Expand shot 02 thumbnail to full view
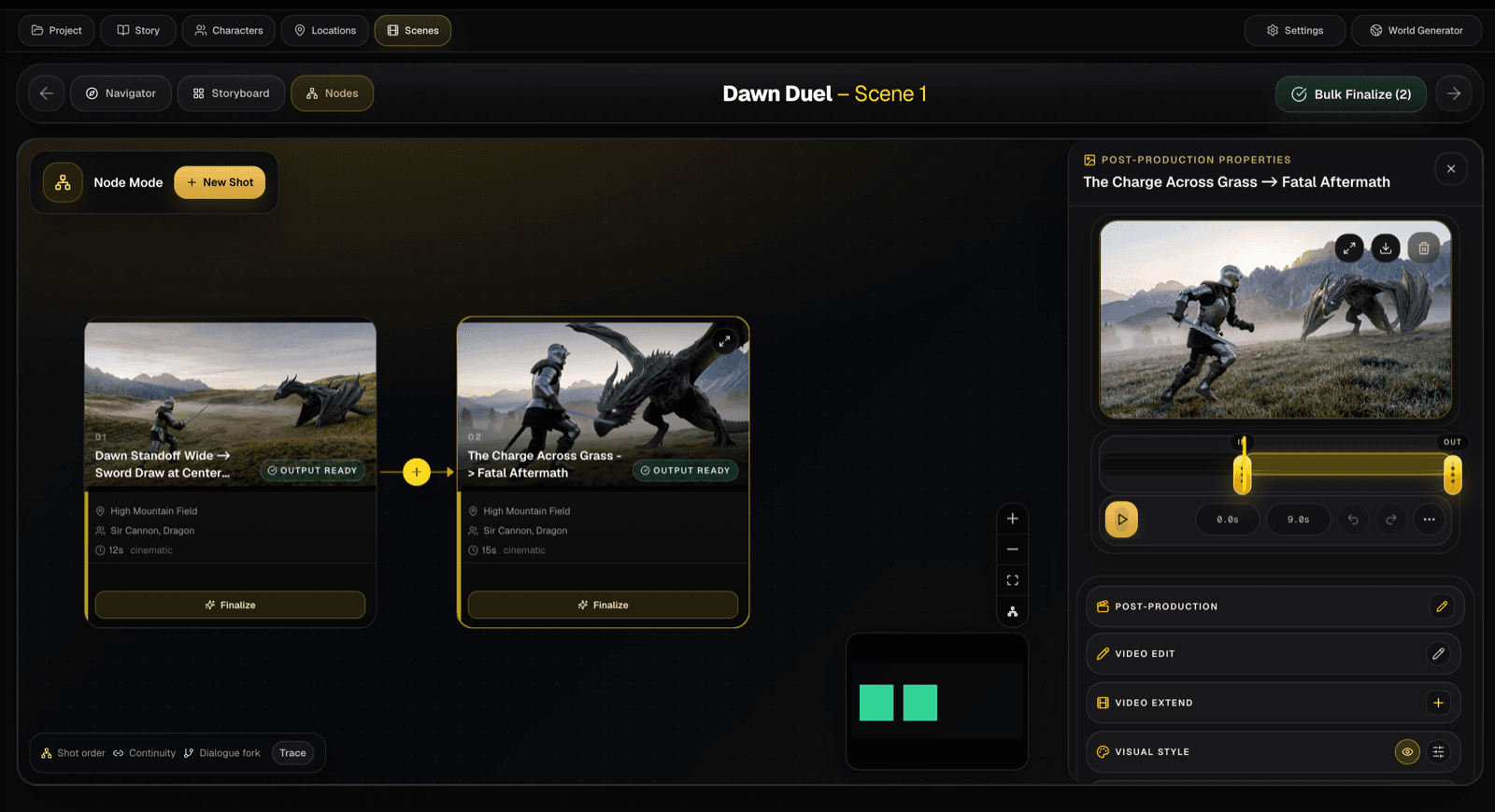This screenshot has height=812, width=1495. [724, 341]
